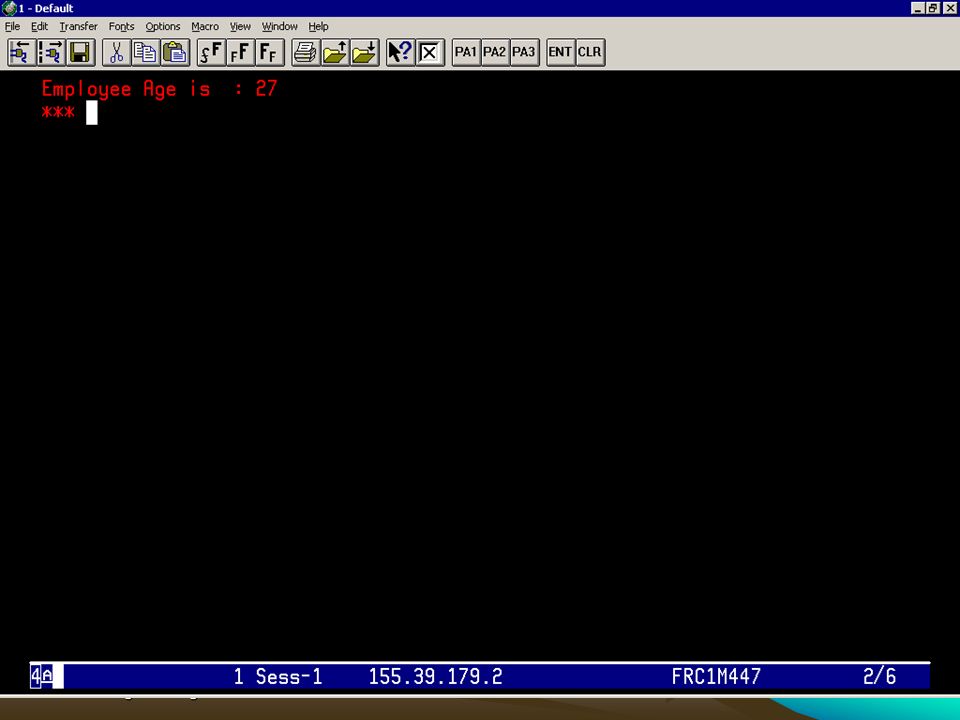Open the View menu
960x720 pixels.
click(240, 26)
